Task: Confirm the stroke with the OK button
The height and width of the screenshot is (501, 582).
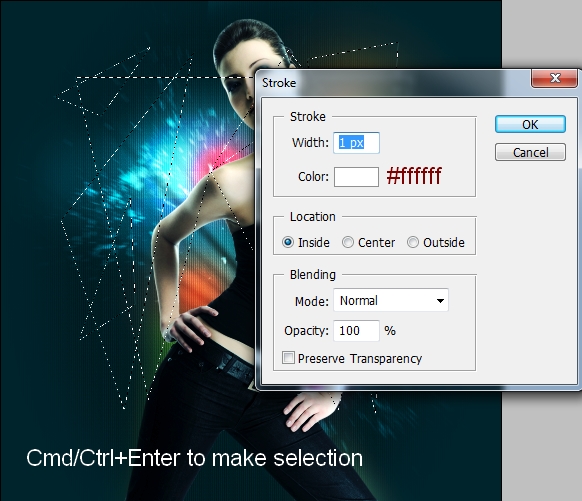Action: coord(530,124)
